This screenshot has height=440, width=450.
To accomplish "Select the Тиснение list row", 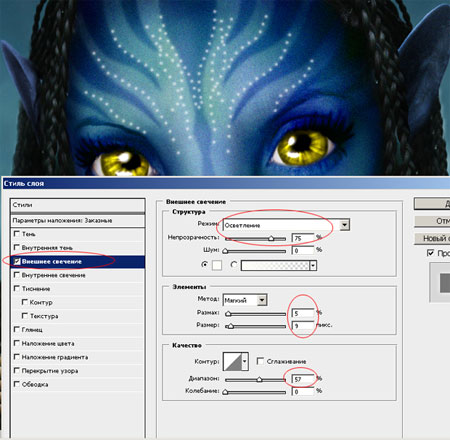I will pyautogui.click(x=78, y=289).
